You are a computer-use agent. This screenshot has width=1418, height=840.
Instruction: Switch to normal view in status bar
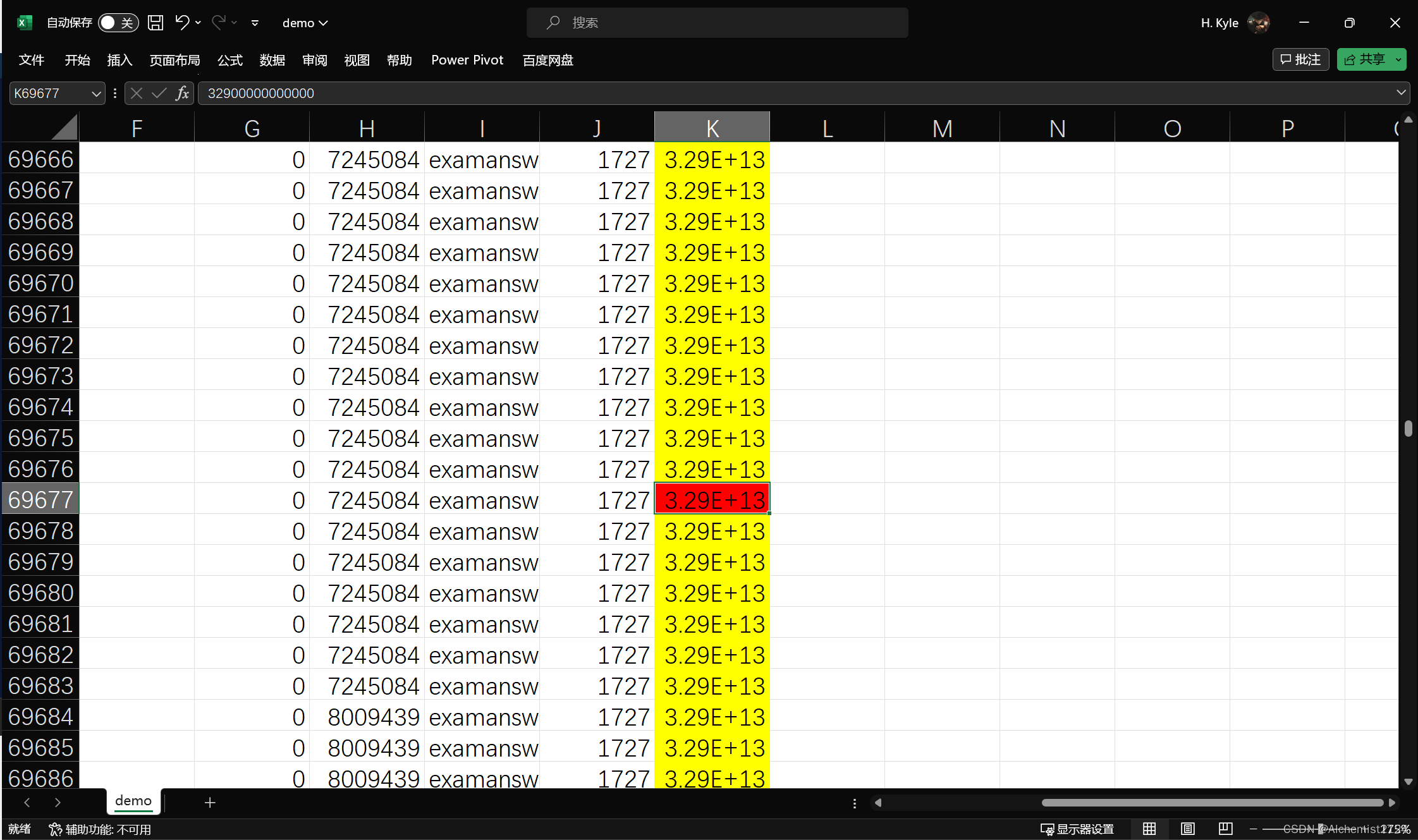1149,829
